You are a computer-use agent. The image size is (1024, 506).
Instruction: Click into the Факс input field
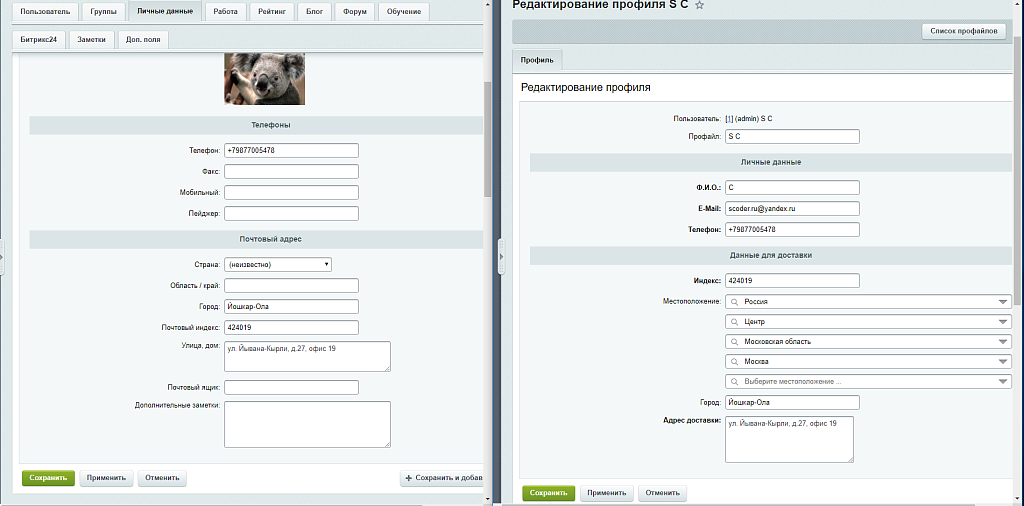click(291, 171)
